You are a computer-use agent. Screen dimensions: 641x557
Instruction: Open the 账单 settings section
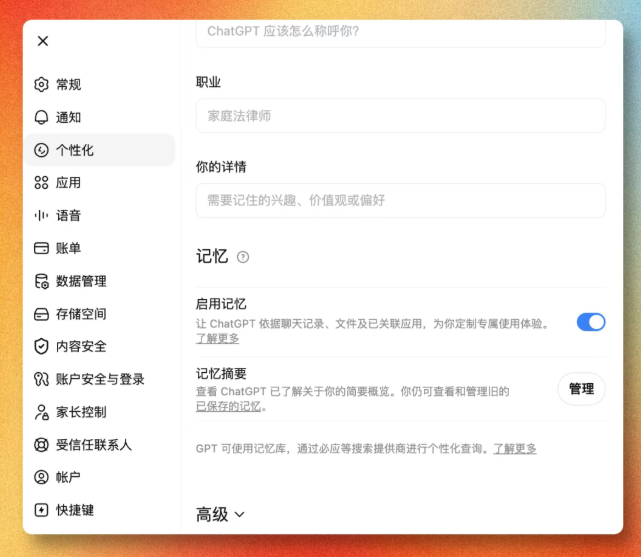(x=99, y=248)
